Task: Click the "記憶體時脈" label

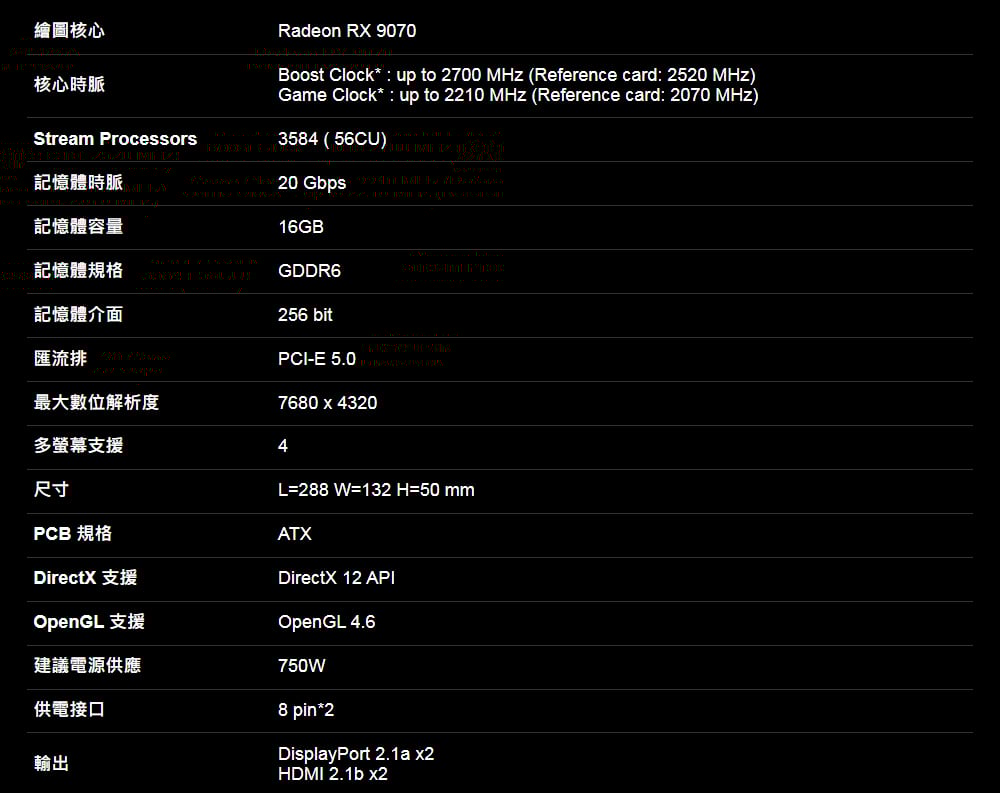Action: 78,182
